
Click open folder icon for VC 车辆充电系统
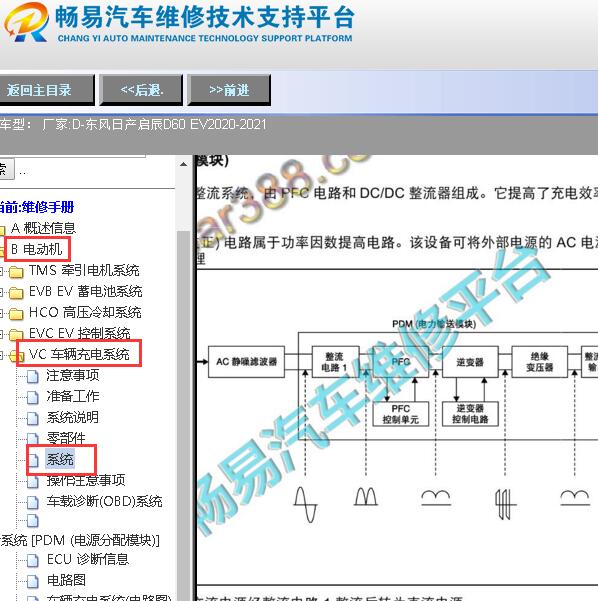17,356
